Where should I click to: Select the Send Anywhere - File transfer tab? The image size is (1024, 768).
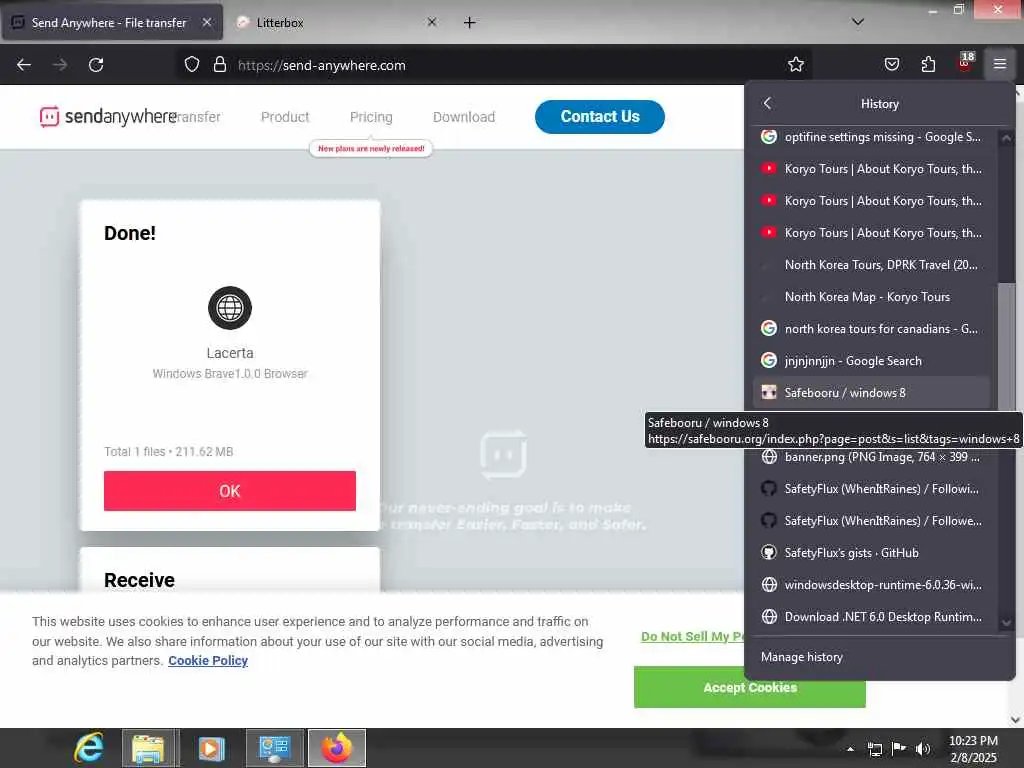point(112,23)
